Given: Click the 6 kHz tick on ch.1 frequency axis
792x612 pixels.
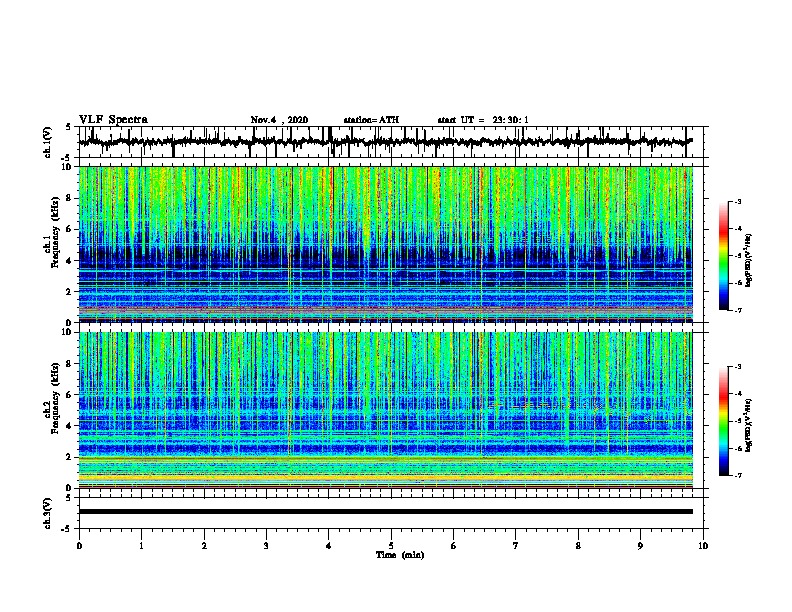Looking at the screenshot, I should pos(69,229).
